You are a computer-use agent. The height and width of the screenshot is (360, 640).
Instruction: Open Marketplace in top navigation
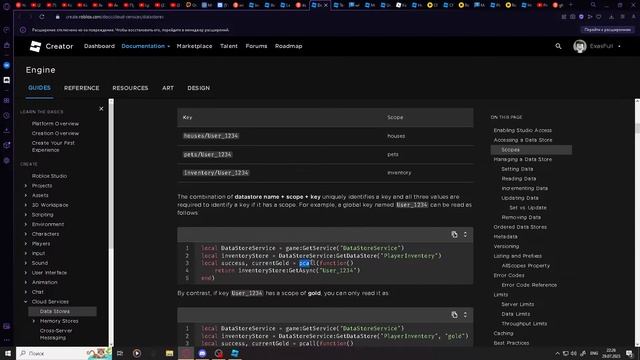click(x=194, y=46)
